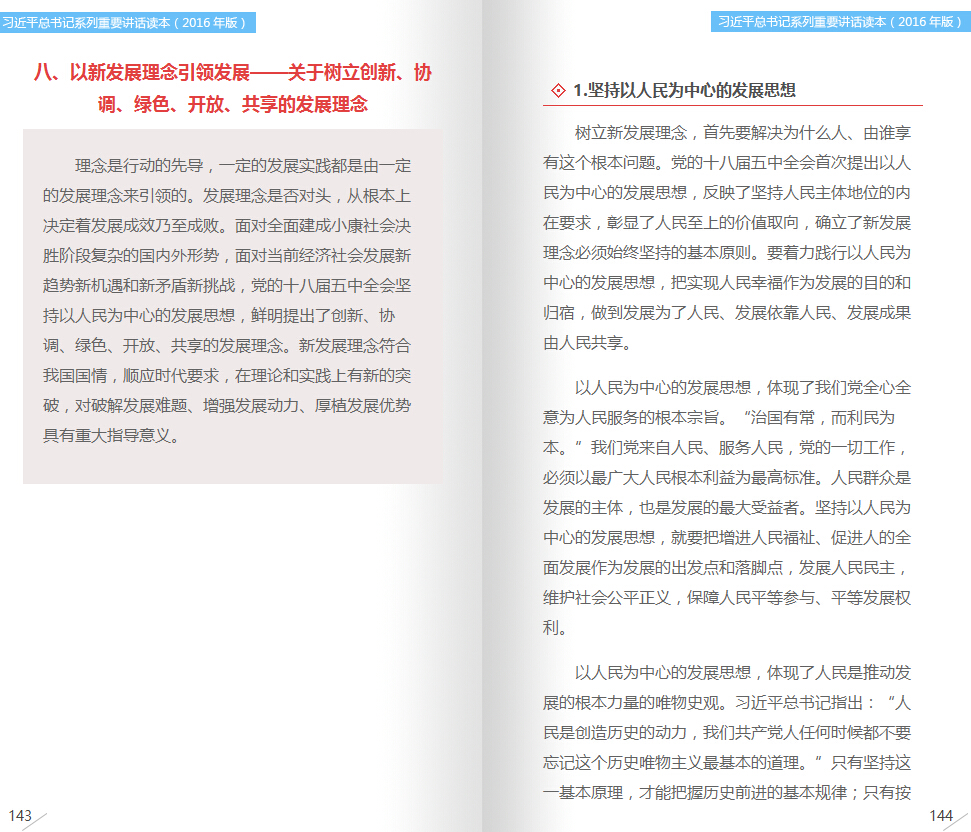This screenshot has height=832, width=971.
Task: Click page number 143
Action: pos(20,815)
